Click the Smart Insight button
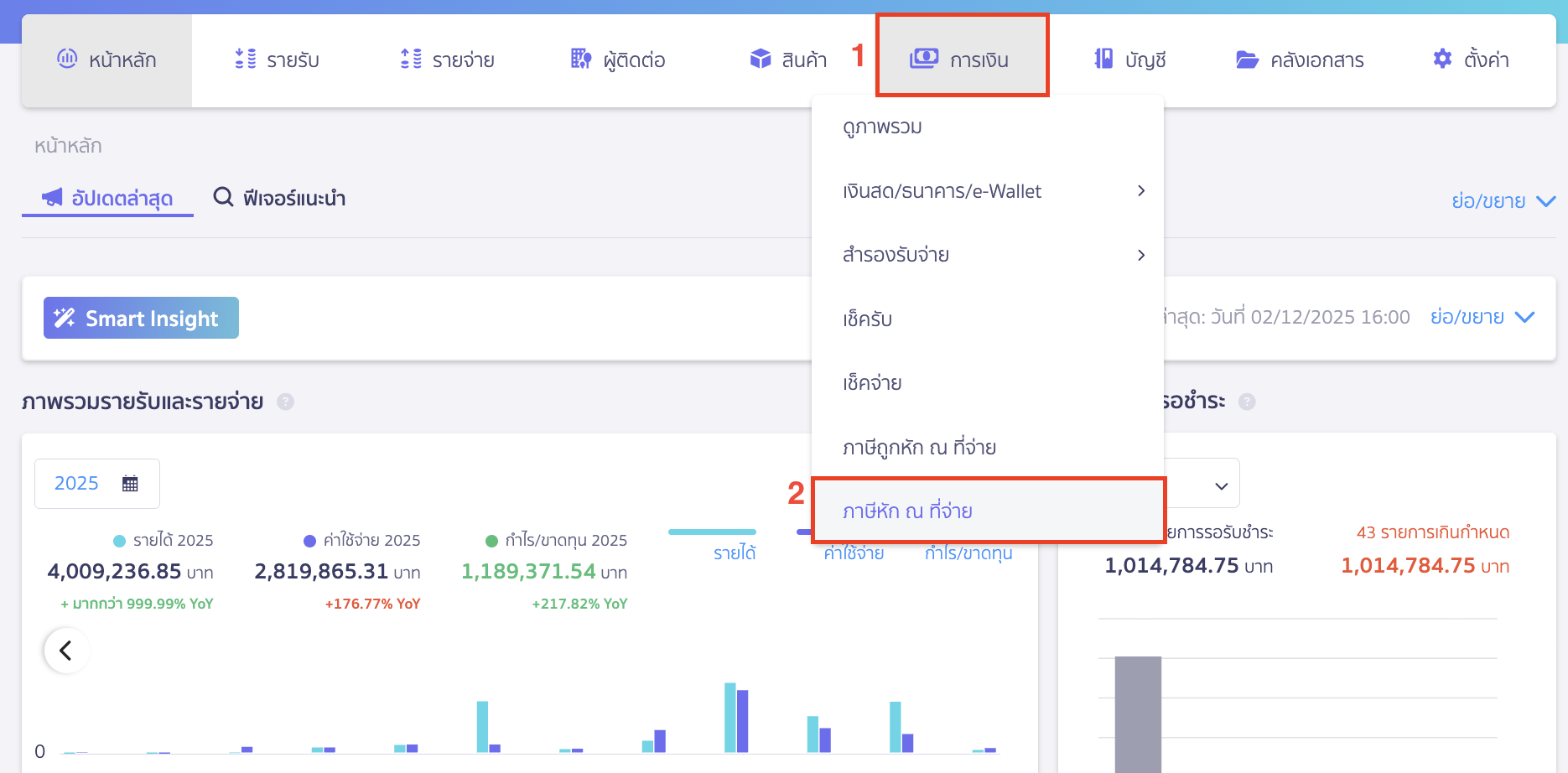The height and width of the screenshot is (773, 1568). [141, 318]
